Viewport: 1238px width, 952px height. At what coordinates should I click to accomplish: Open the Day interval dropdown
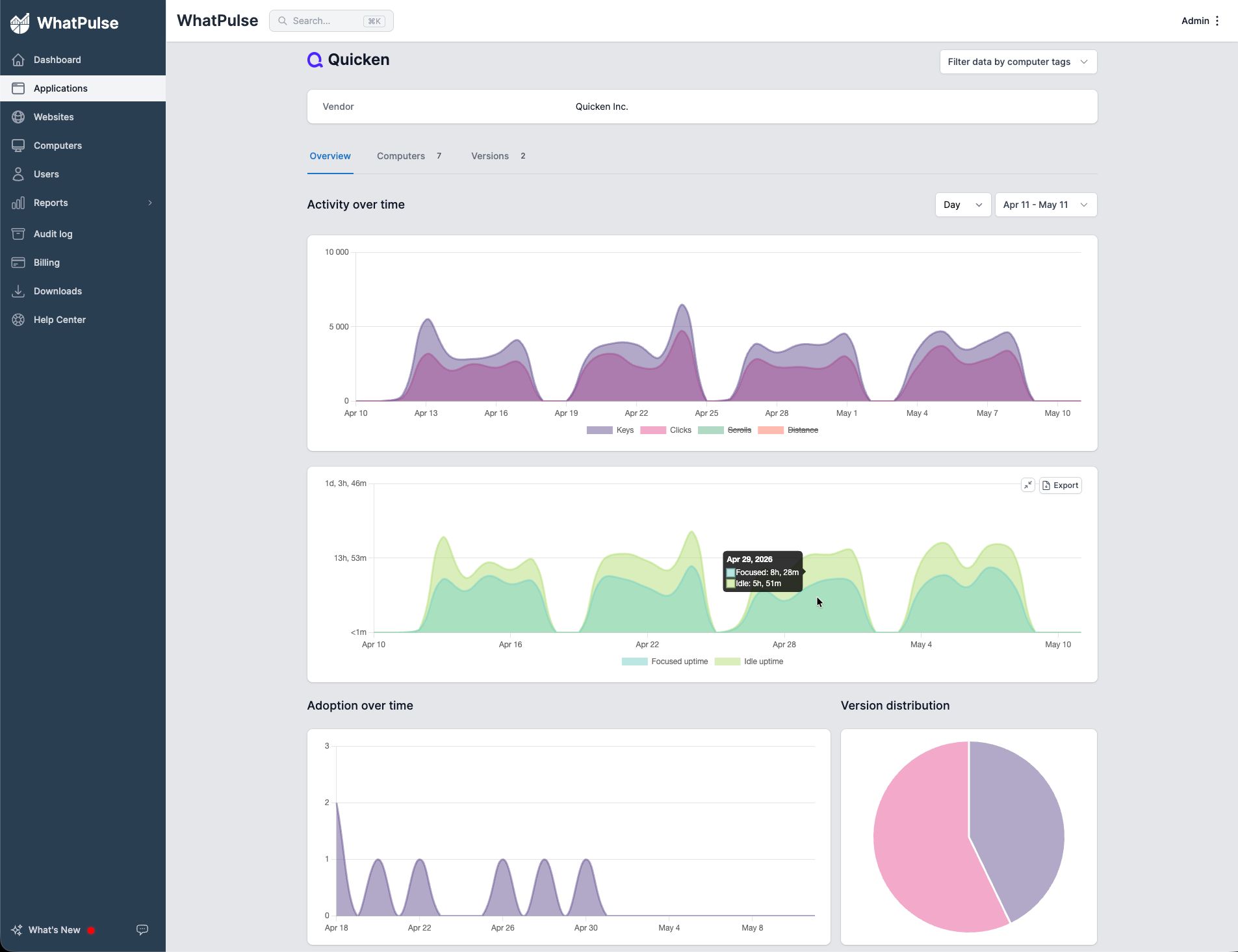(963, 205)
